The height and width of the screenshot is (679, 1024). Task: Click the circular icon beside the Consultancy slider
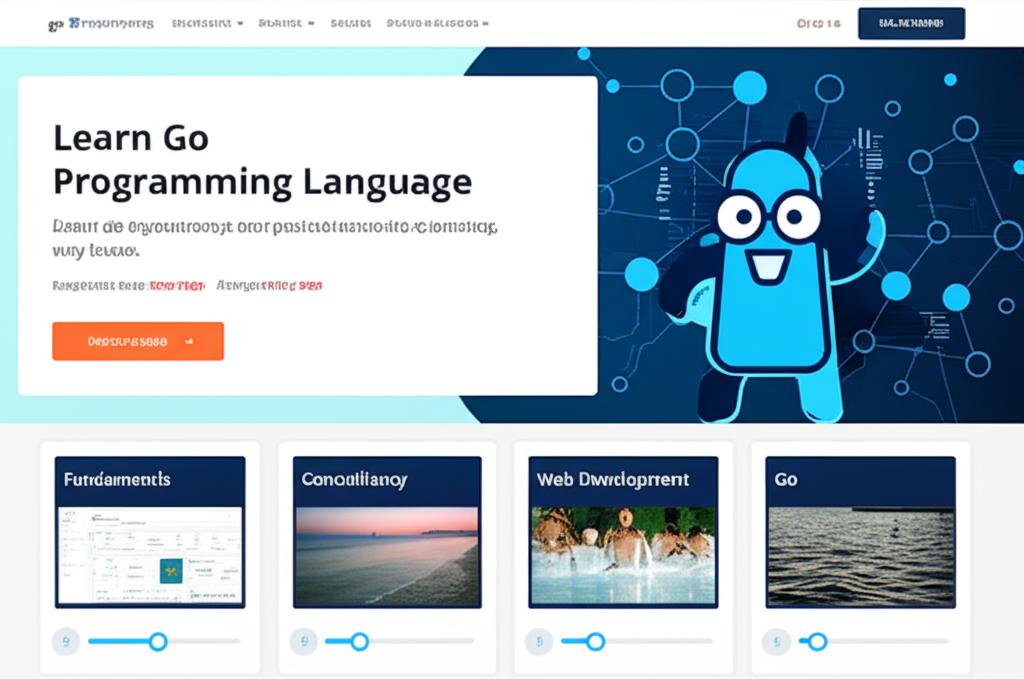click(303, 641)
